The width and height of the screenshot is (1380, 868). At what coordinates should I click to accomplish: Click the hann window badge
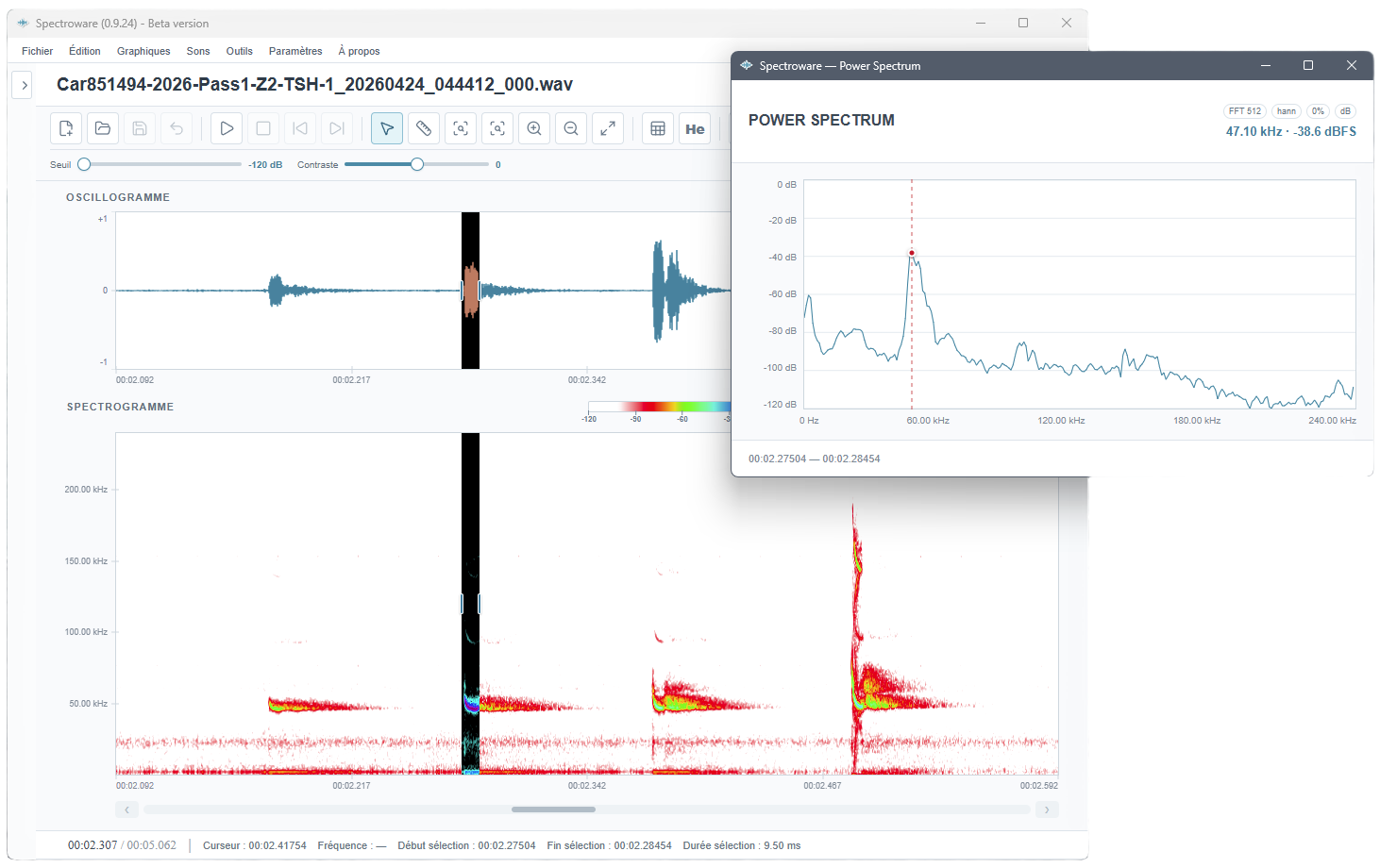pyautogui.click(x=1287, y=111)
